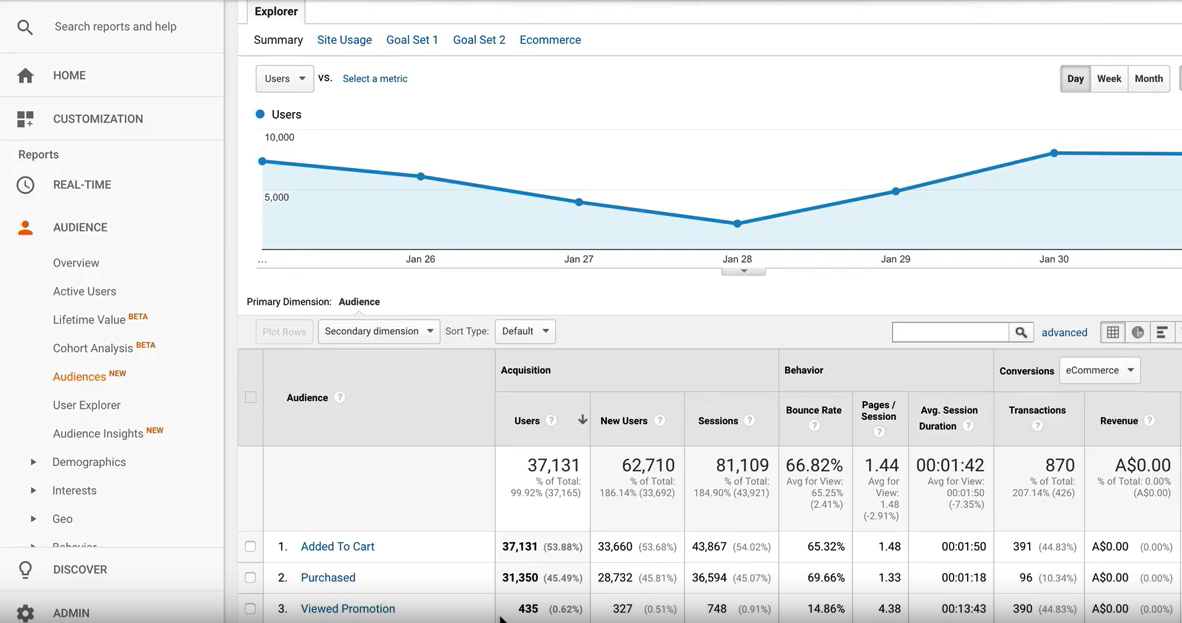Open the Active Users report
Image resolution: width=1182 pixels, height=623 pixels.
84,292
